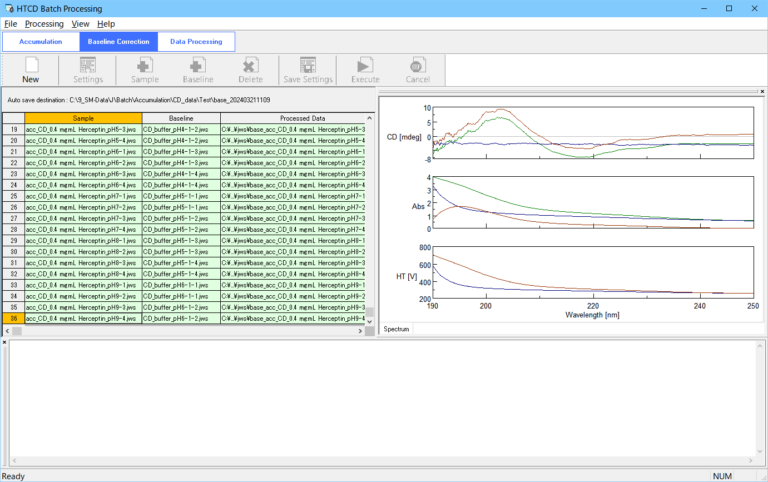The image size is (768, 482).
Task: Open the Settings toolbar icon
Action: click(88, 70)
